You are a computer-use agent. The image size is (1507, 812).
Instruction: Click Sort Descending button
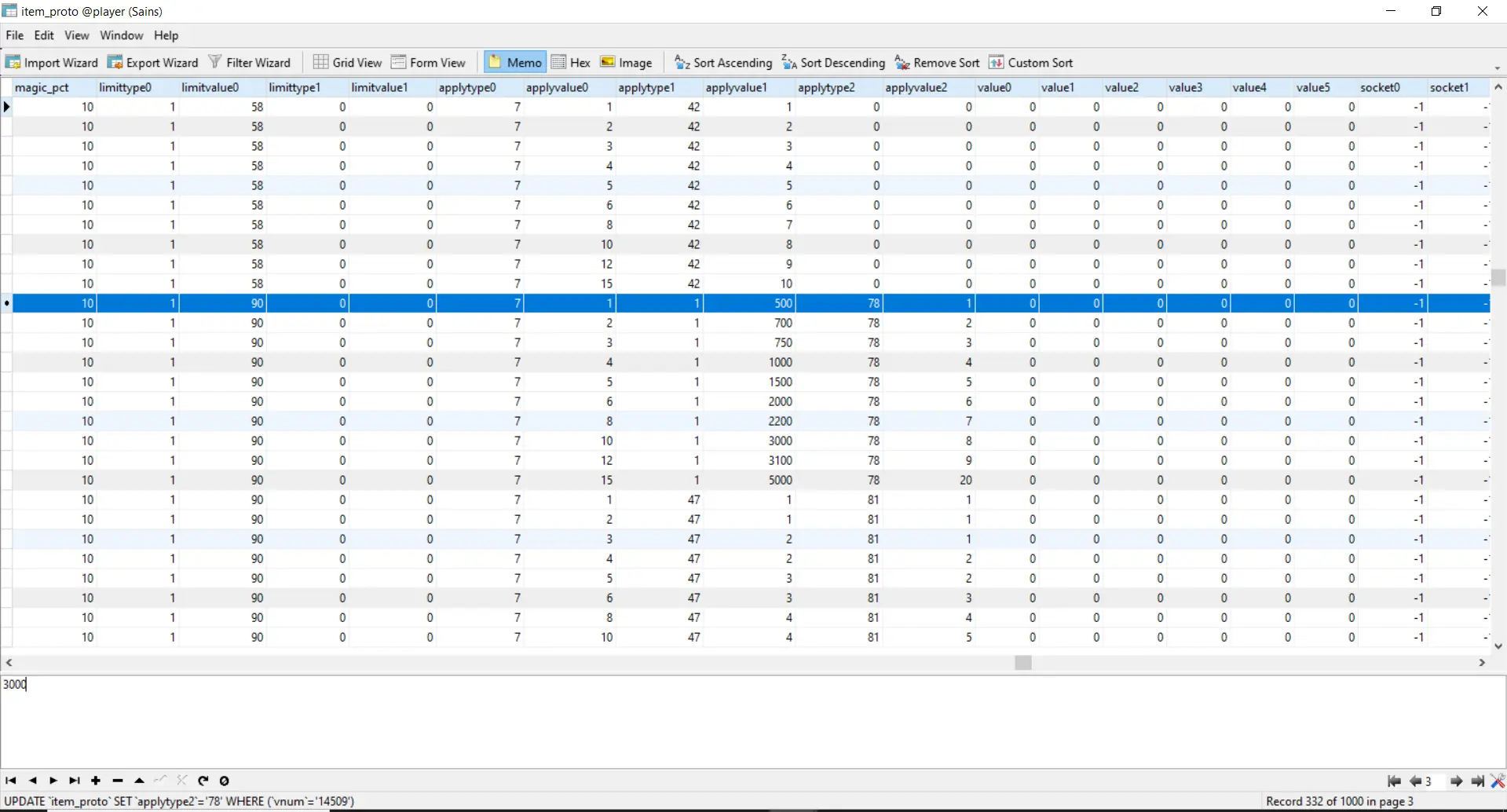click(x=833, y=63)
